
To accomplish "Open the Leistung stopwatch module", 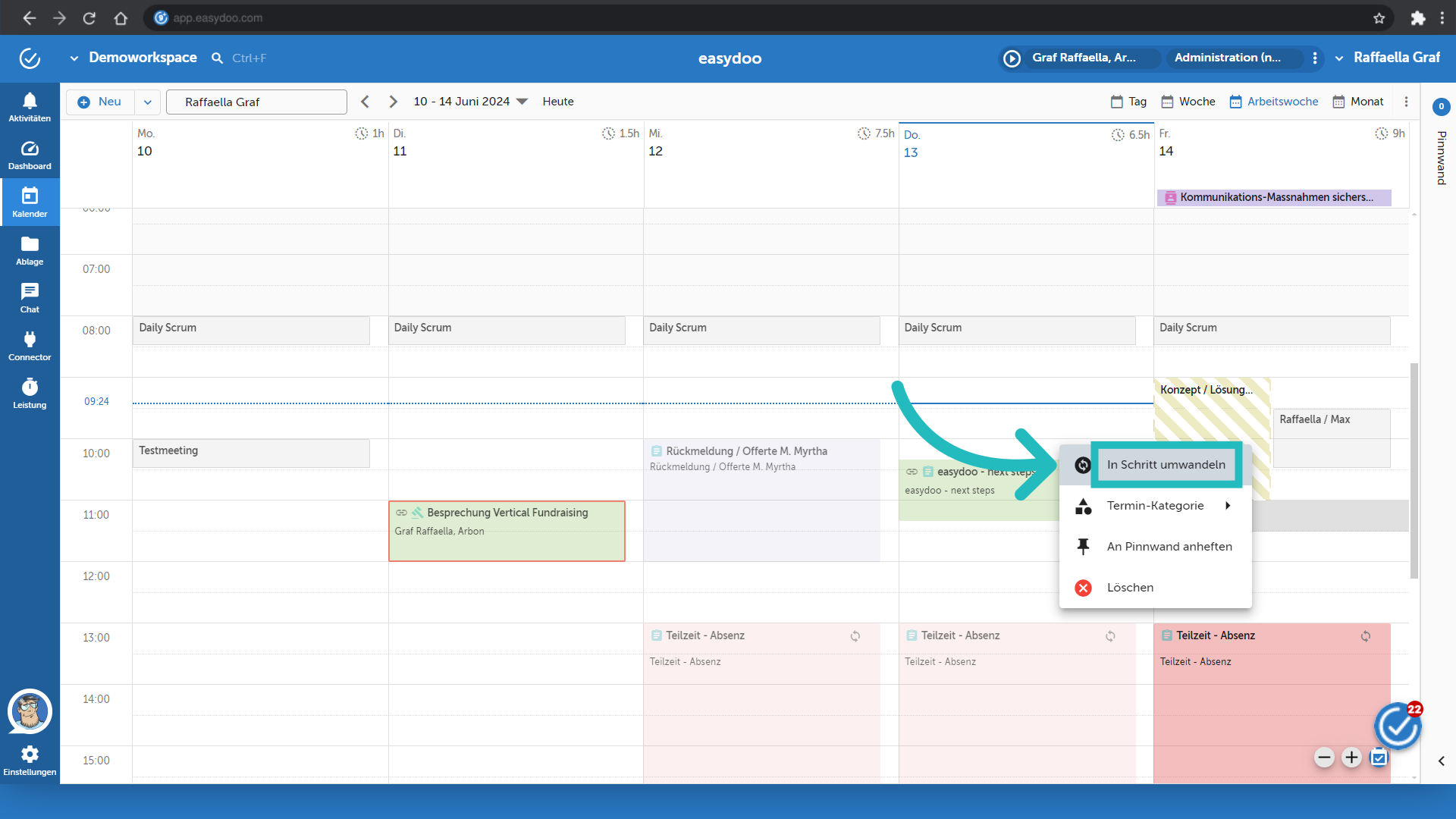I will [x=30, y=394].
